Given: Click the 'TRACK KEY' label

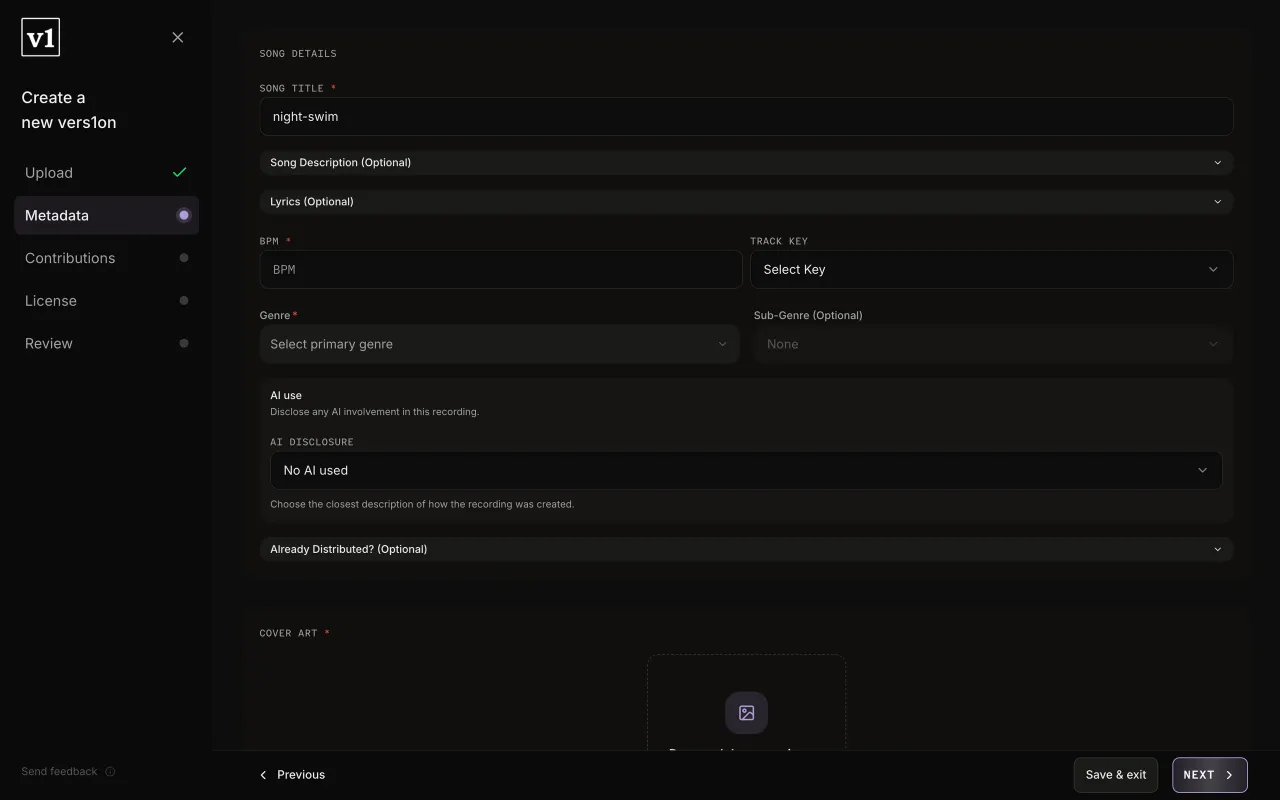Looking at the screenshot, I should click(779, 241).
